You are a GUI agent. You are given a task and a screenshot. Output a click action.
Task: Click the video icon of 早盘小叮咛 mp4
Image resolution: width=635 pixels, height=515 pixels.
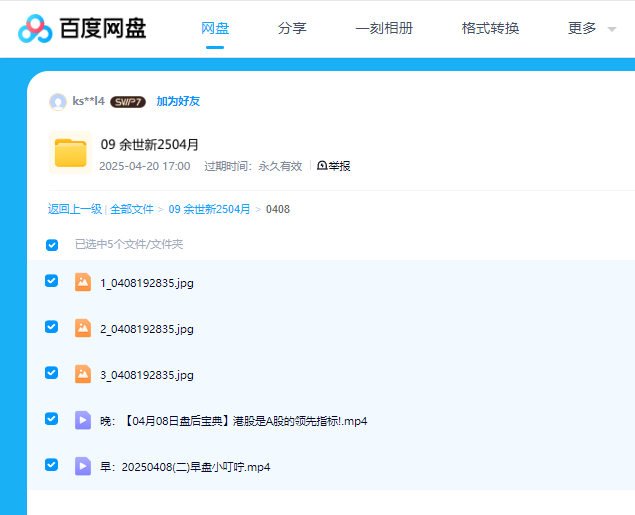click(x=83, y=467)
